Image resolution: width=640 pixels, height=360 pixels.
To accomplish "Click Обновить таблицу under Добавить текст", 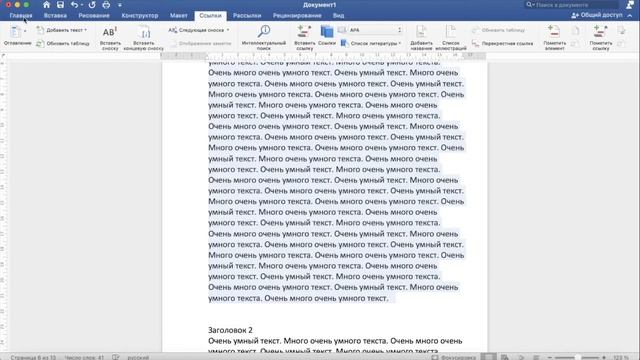I will click(x=63, y=43).
